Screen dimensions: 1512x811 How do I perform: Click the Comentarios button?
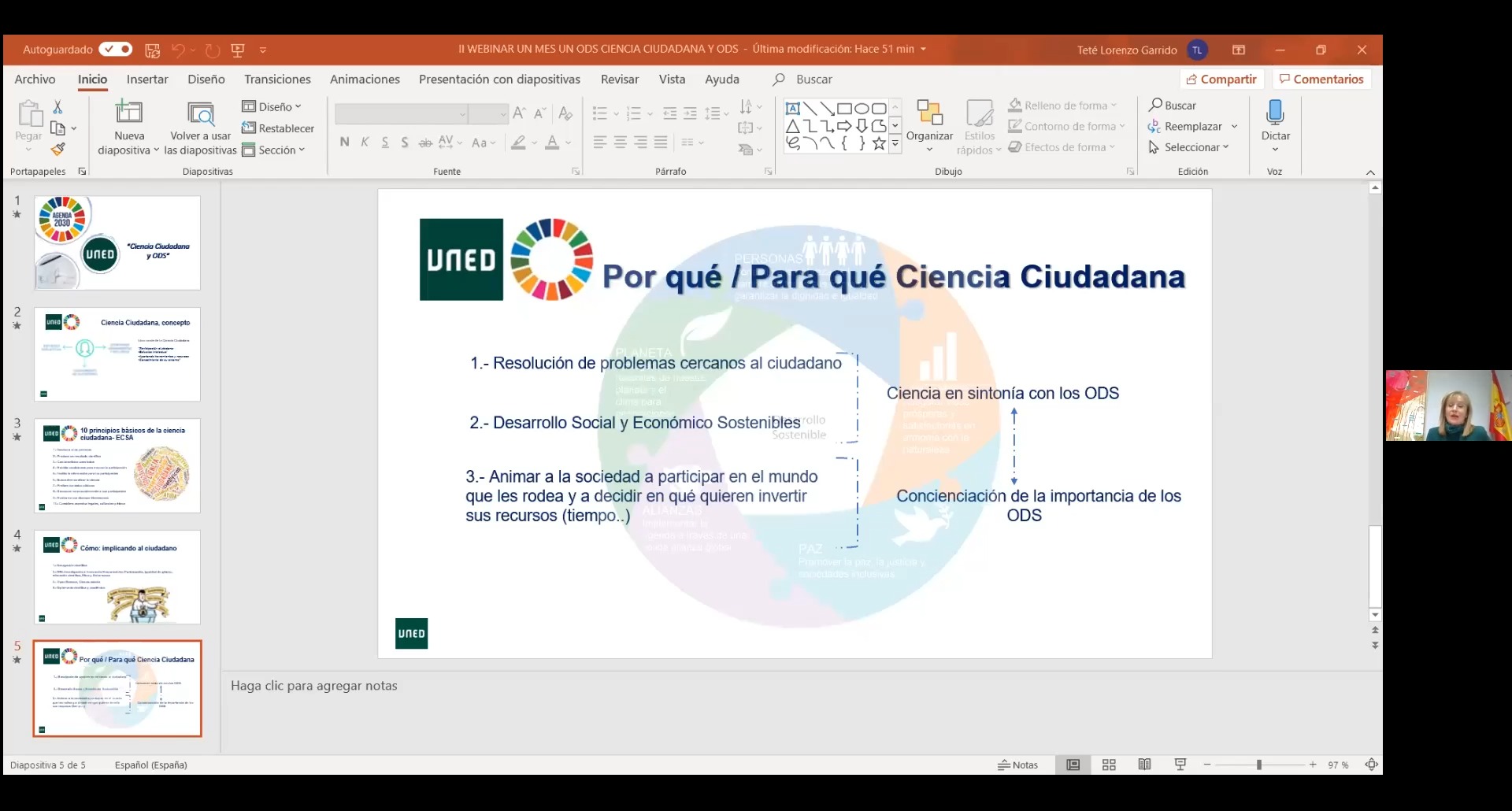pos(1321,79)
